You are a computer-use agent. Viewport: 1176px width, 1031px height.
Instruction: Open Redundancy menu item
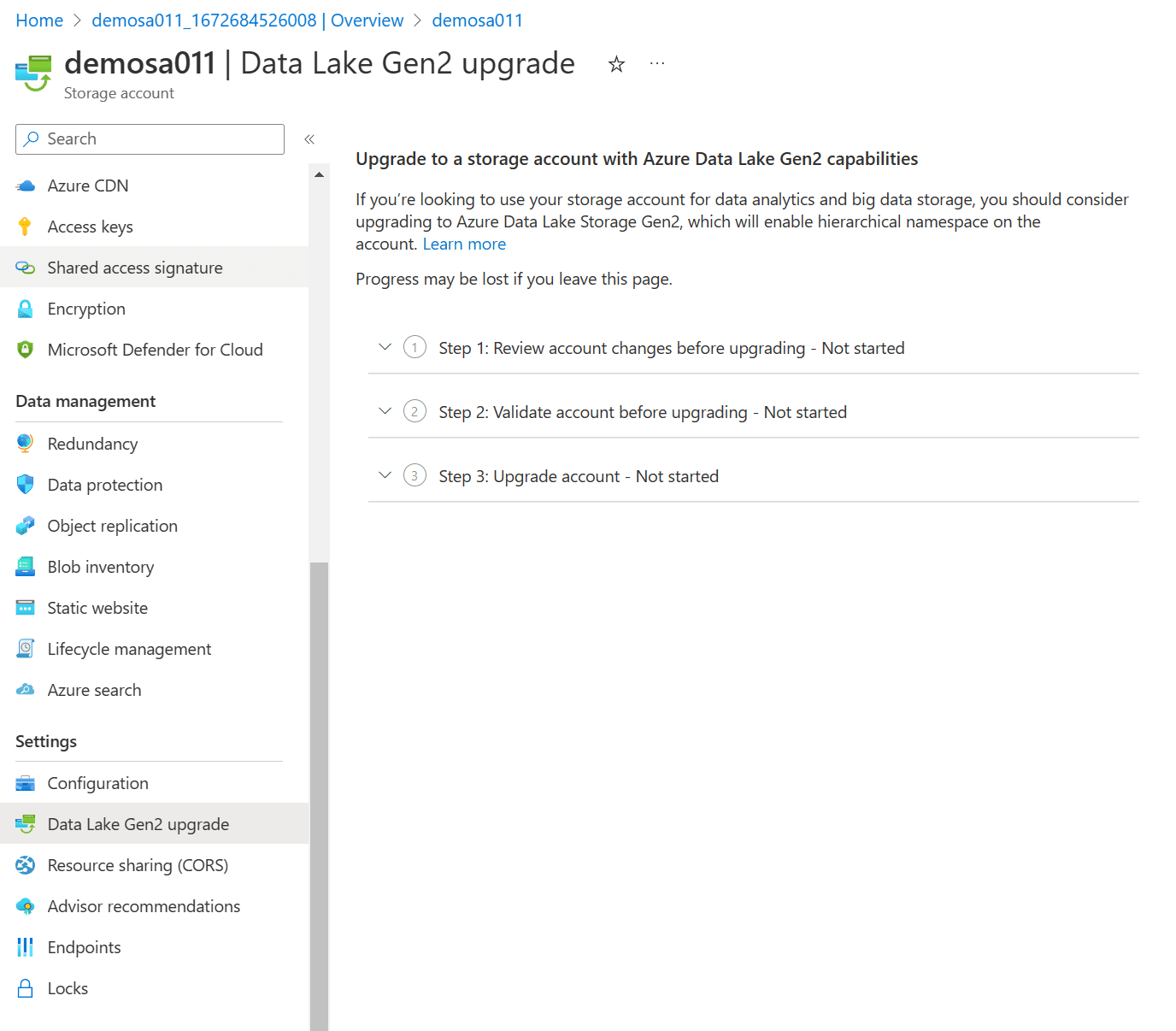pos(154,444)
